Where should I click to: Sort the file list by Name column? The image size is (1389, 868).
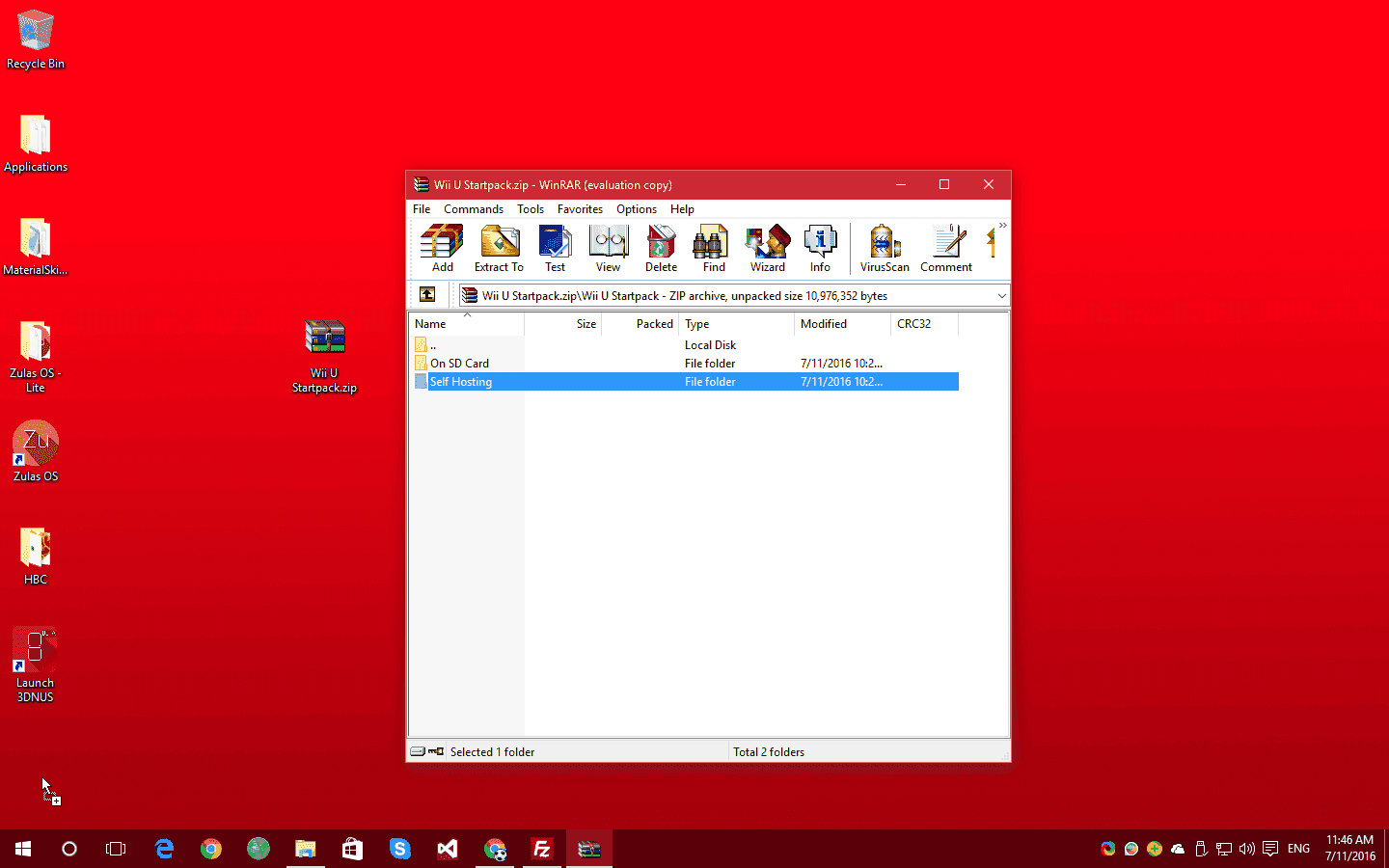tap(467, 324)
